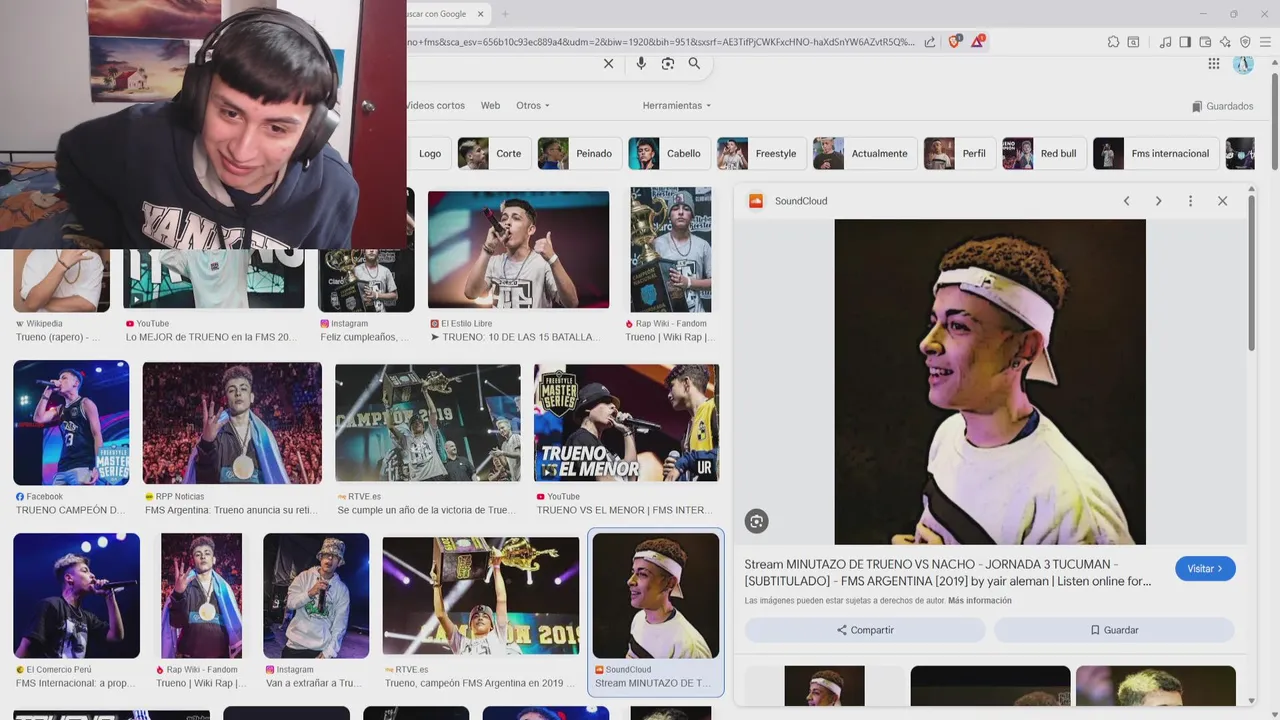Open the Google apps grid
1280x720 pixels.
pyautogui.click(x=1213, y=63)
